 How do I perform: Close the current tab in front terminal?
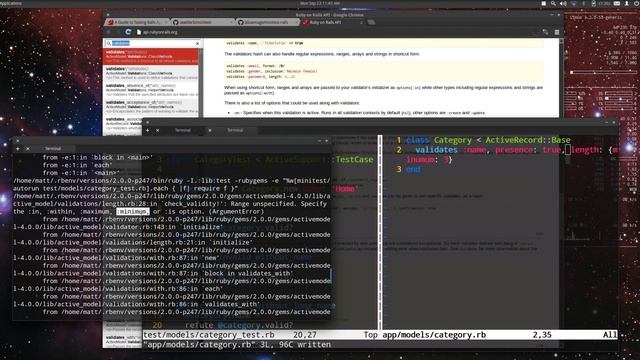pyautogui.click(x=28, y=149)
